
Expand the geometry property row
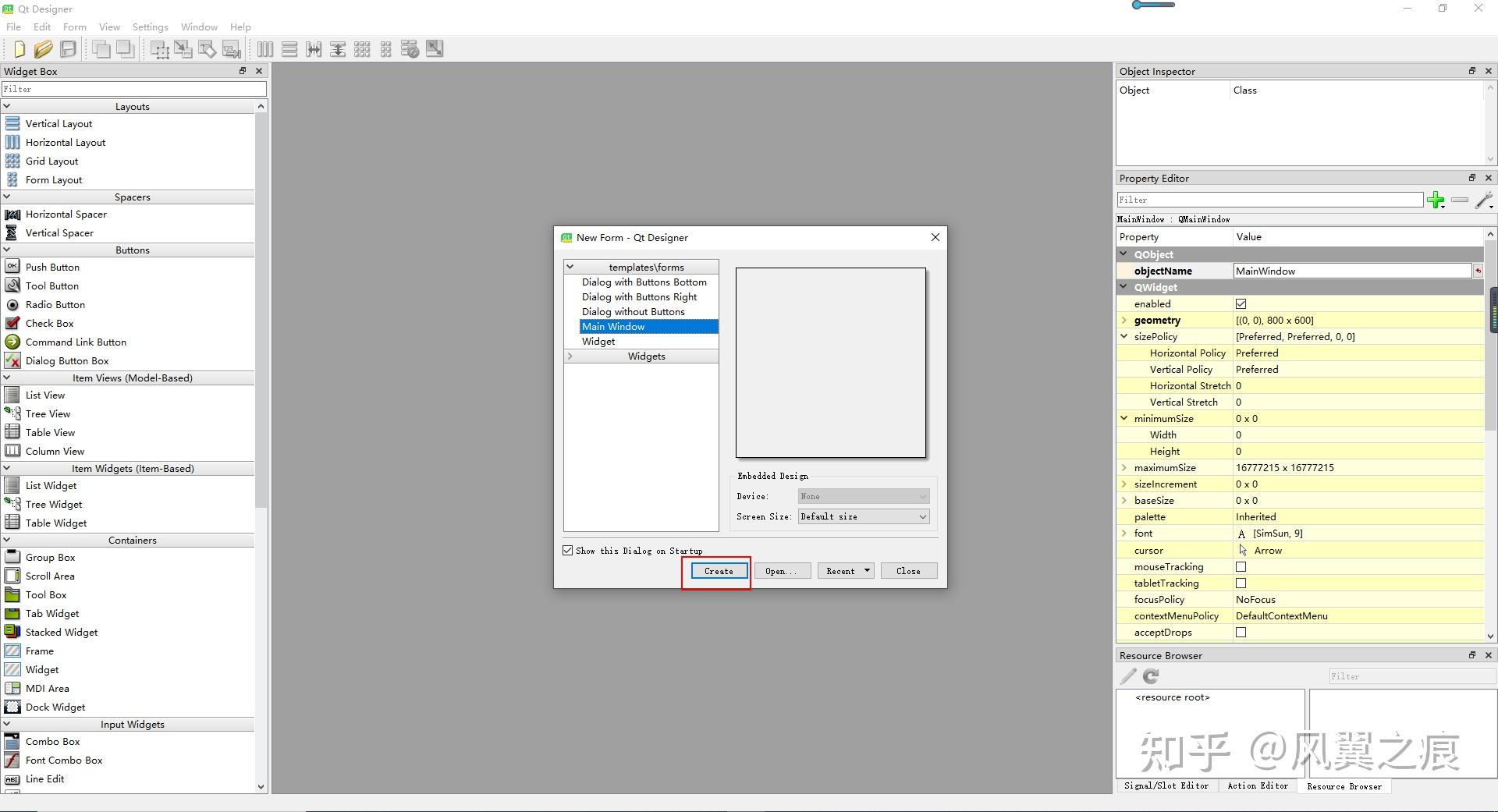(x=1124, y=320)
